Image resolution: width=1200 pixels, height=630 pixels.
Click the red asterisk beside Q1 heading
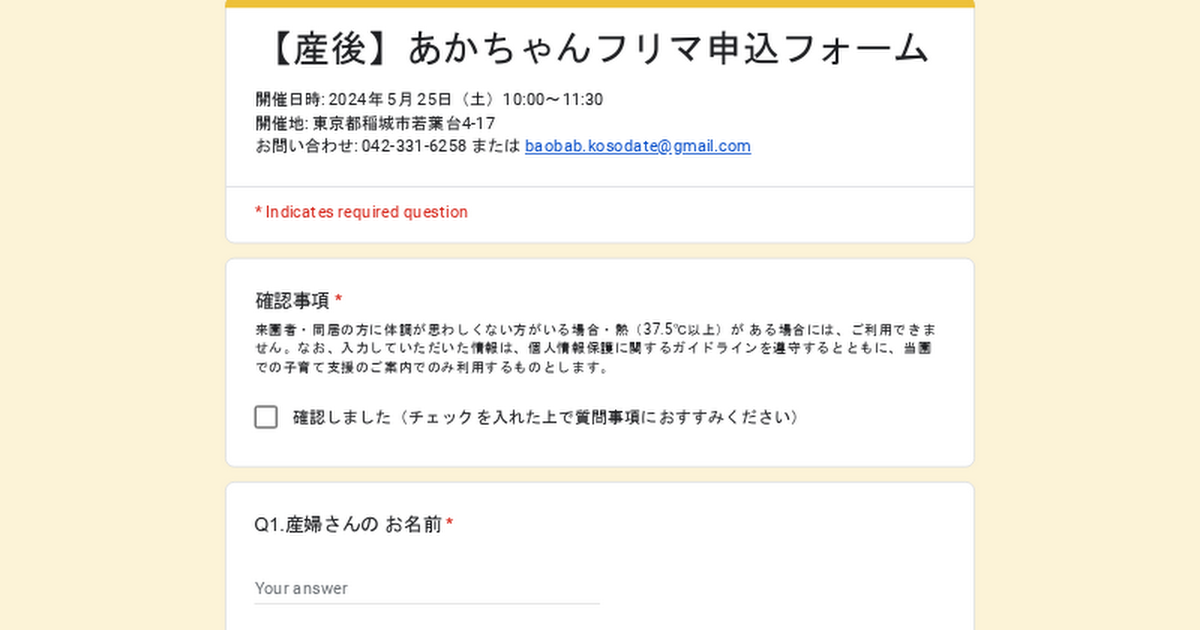tap(450, 523)
